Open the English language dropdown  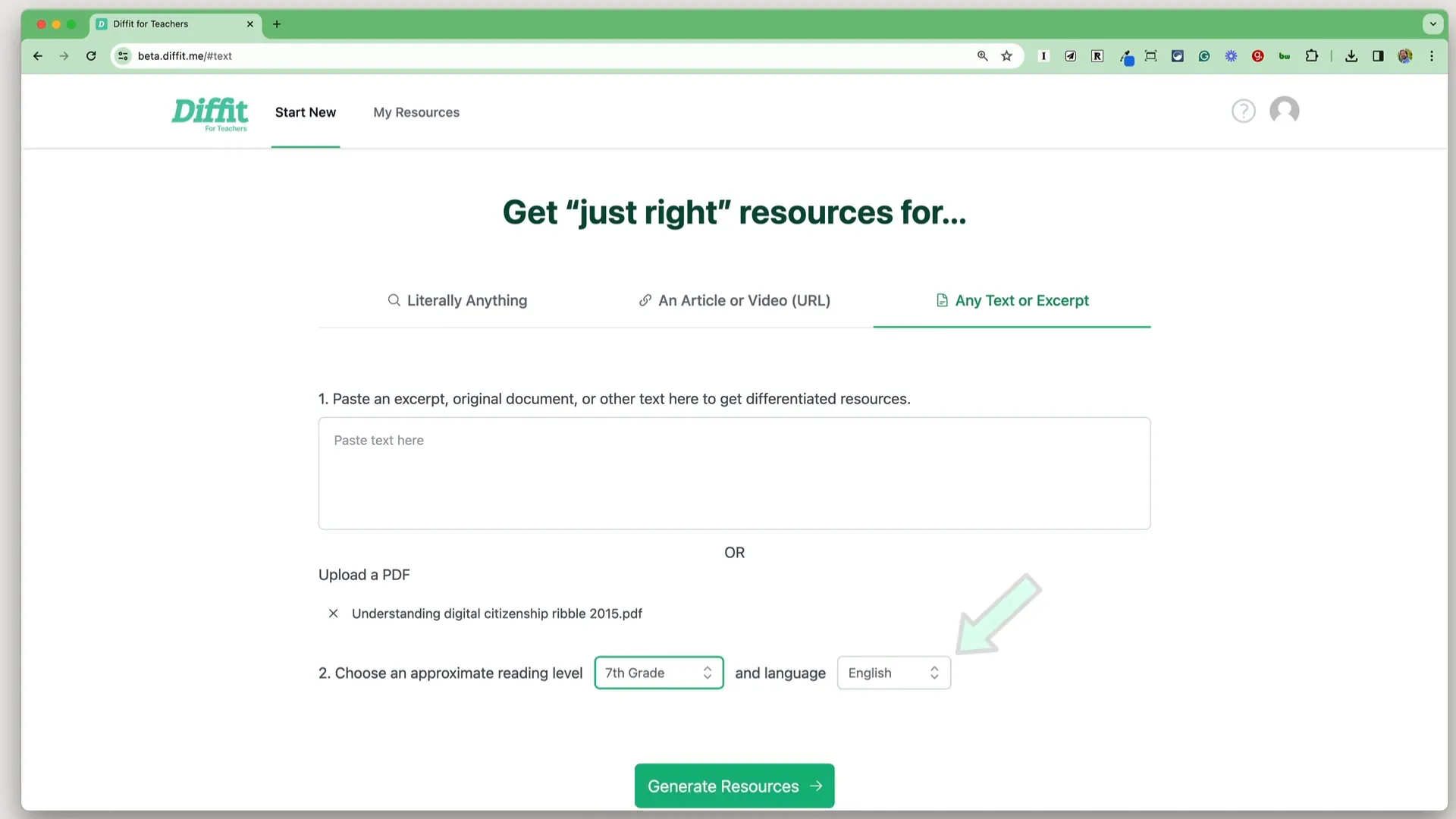pos(894,673)
